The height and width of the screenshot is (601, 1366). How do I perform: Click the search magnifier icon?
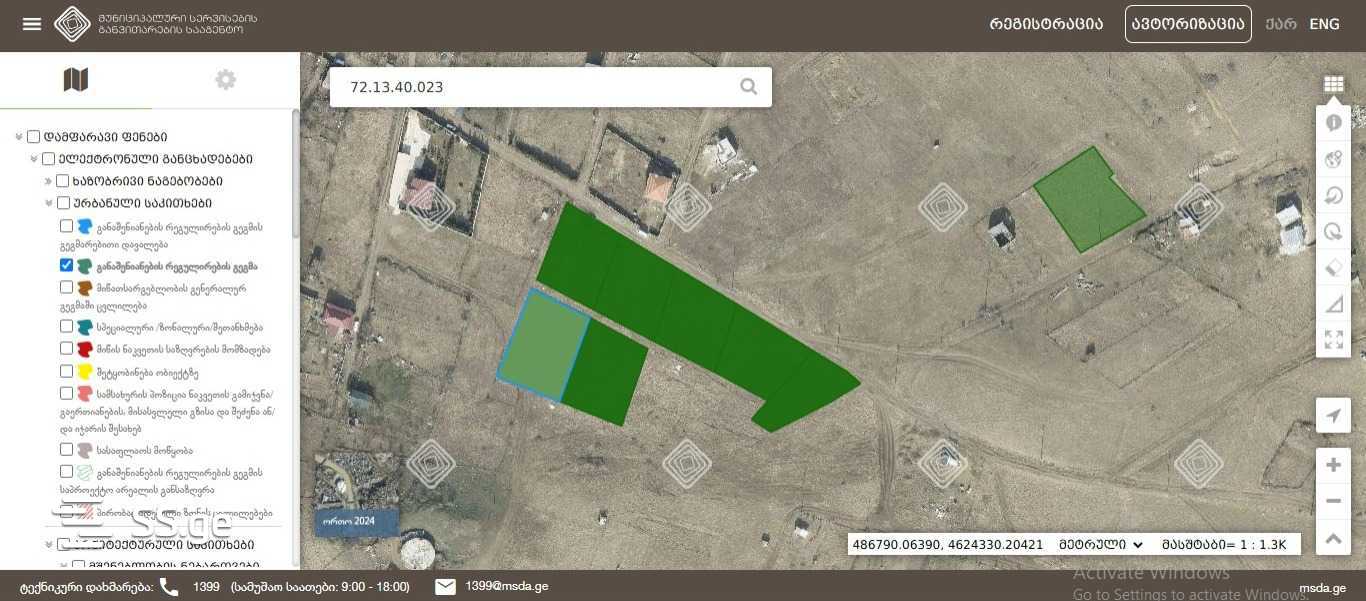pyautogui.click(x=748, y=87)
